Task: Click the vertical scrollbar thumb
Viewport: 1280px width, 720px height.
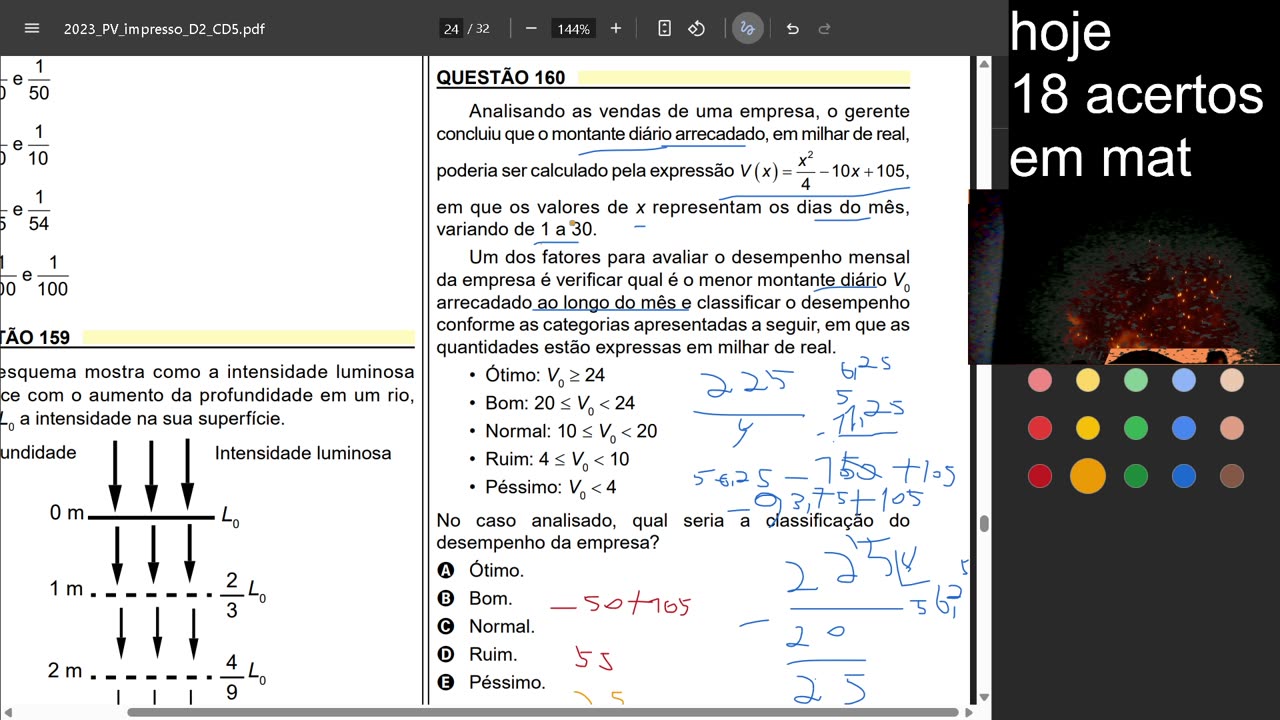Action: [x=984, y=524]
